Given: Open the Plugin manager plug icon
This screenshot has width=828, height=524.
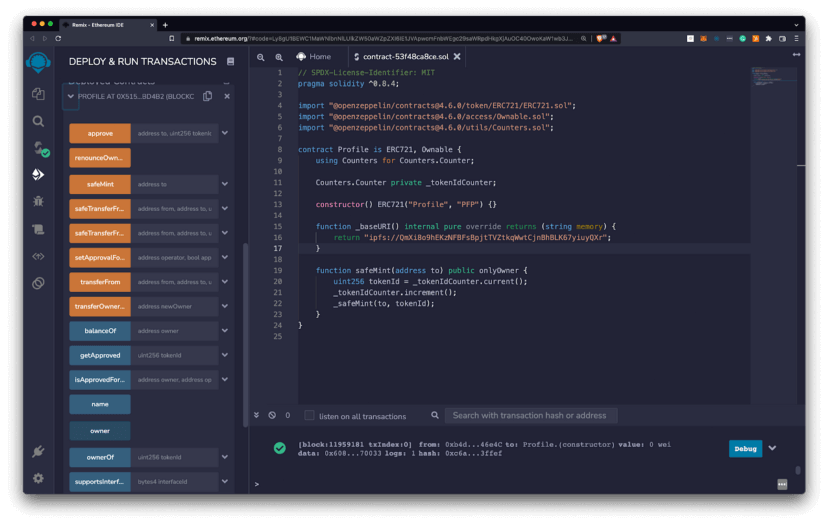Looking at the screenshot, I should [x=38, y=452].
